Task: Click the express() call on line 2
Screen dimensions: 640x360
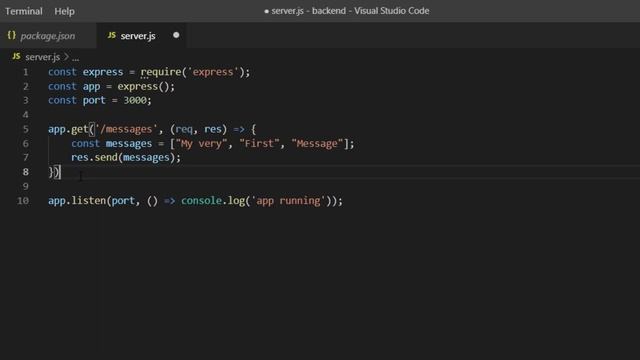Action: [143, 87]
